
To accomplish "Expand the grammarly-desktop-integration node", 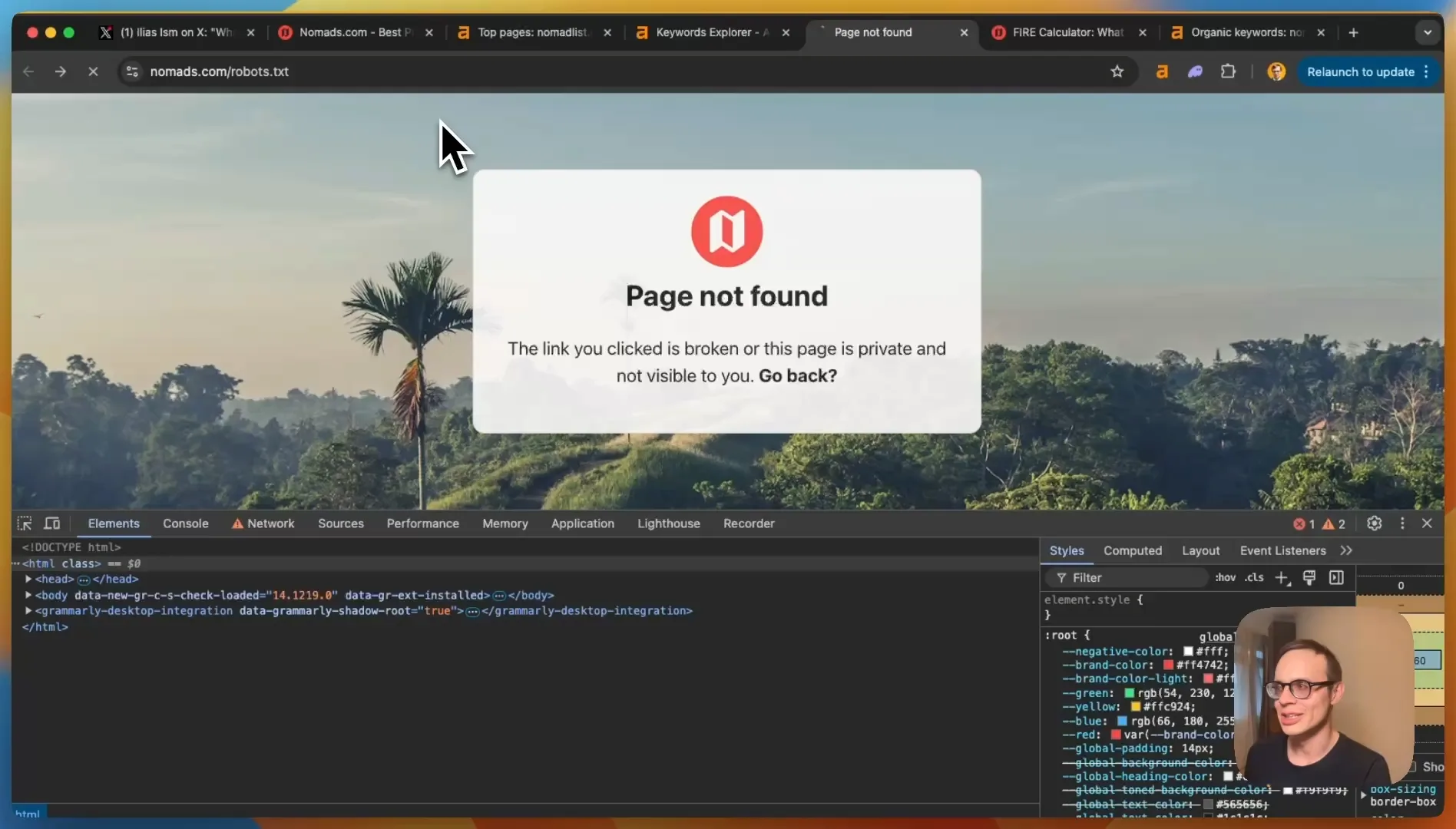I will click(28, 611).
